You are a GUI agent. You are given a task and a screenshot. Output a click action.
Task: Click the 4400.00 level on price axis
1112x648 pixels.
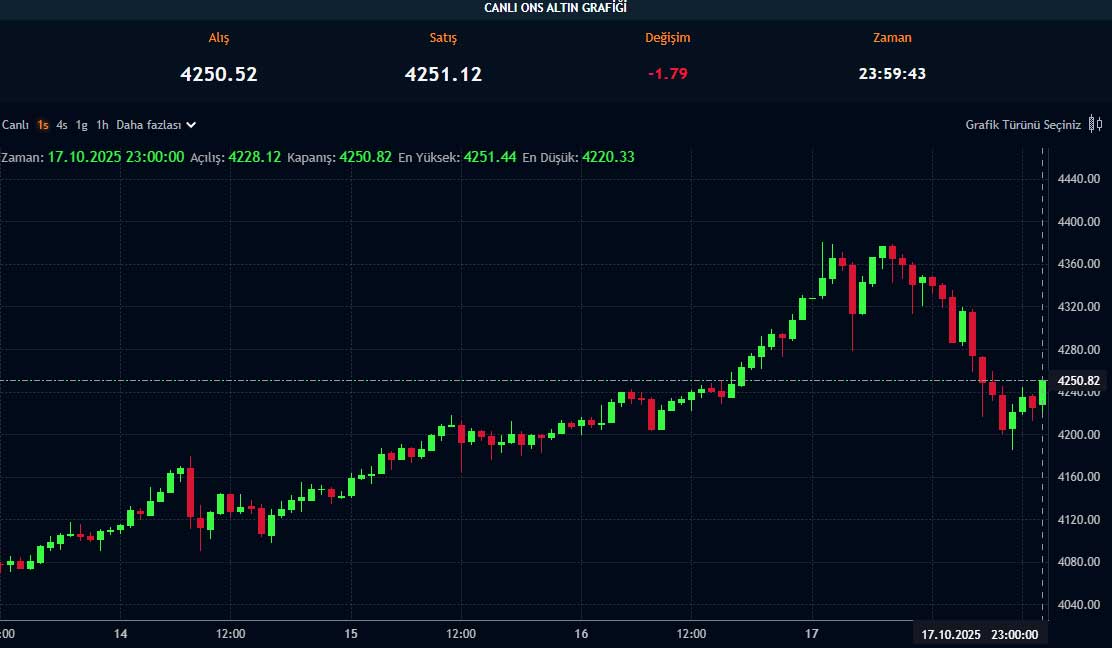[1078, 222]
